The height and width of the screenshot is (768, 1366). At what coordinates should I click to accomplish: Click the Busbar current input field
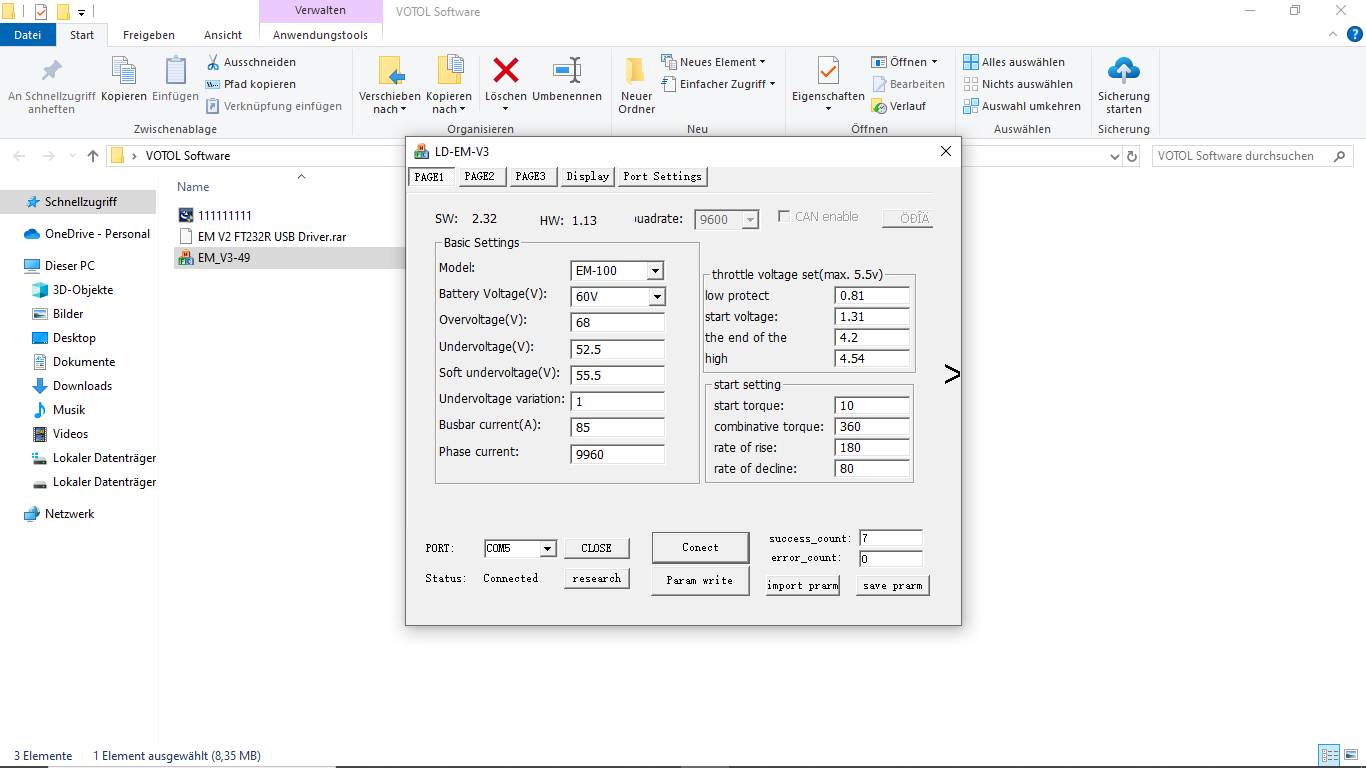tap(617, 427)
